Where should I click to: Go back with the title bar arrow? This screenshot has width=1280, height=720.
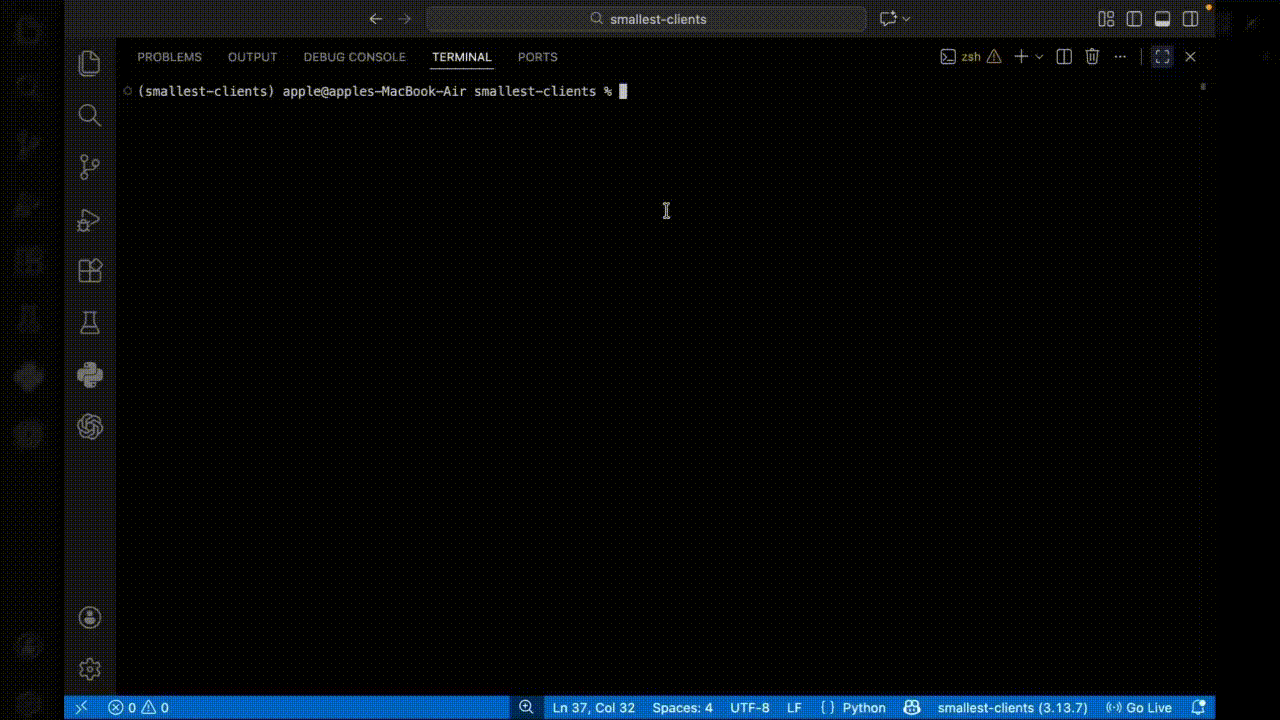[376, 19]
